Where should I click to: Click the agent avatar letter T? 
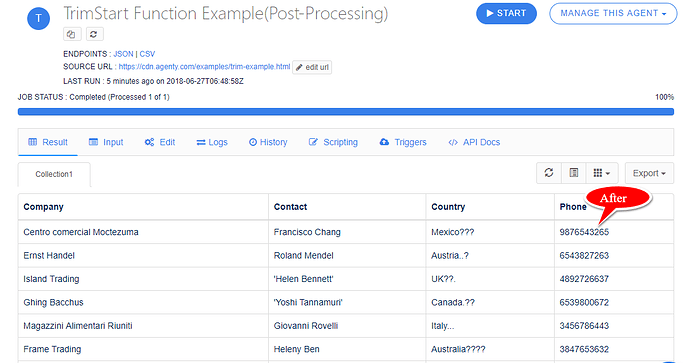(x=38, y=18)
